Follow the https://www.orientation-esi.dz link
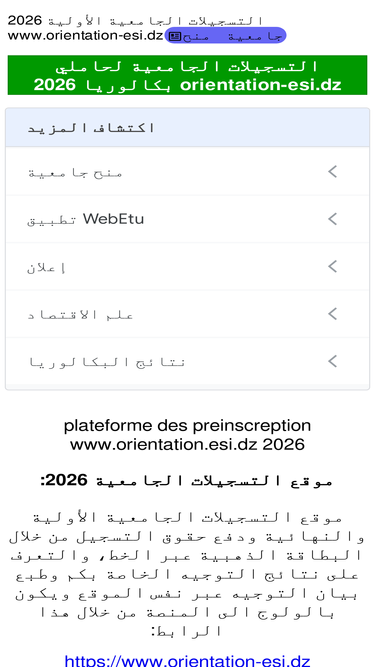Screen dimensions: 375x667 coord(188,661)
